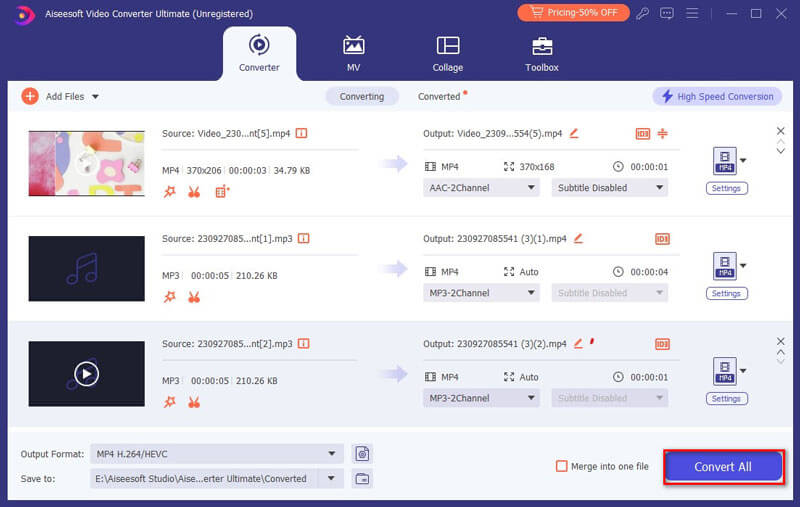Image resolution: width=800 pixels, height=507 pixels.
Task: Enable Merge into one file checkbox
Action: [562, 466]
